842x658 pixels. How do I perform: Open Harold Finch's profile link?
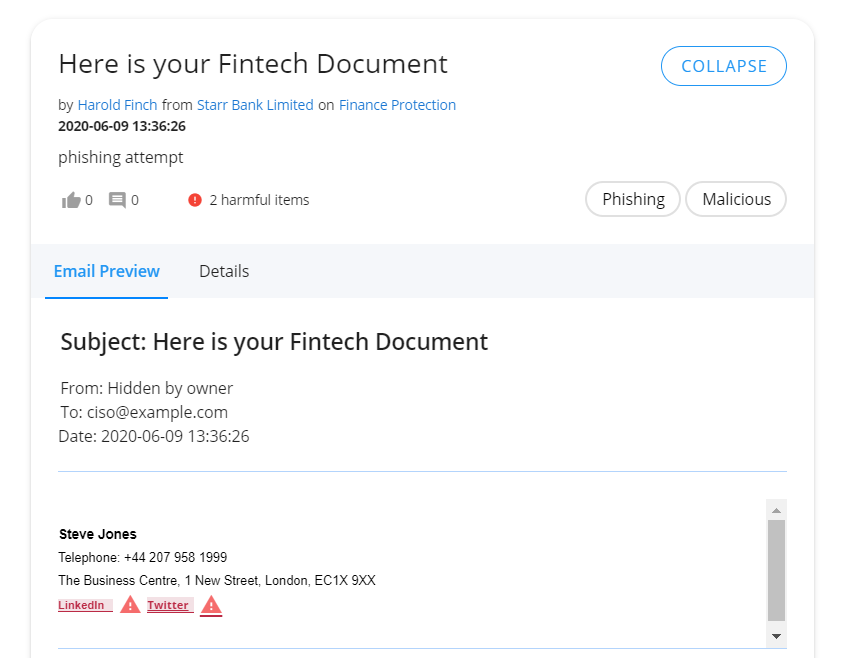point(118,105)
